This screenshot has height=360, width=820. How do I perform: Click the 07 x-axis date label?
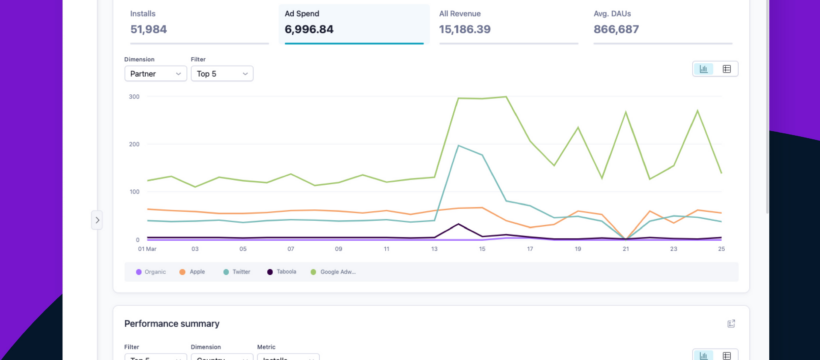[x=291, y=249]
